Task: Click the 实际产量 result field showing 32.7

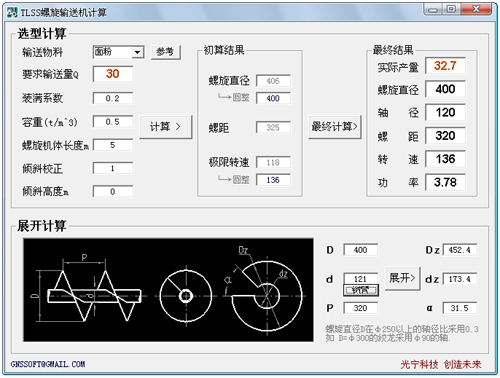Action: pos(445,66)
